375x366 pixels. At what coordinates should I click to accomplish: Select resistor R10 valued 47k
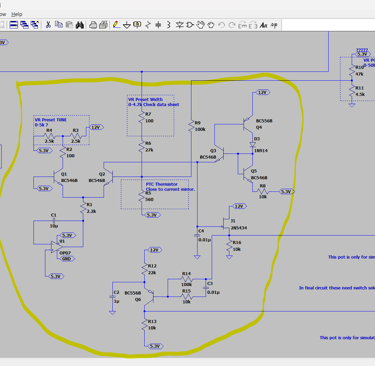click(x=352, y=71)
